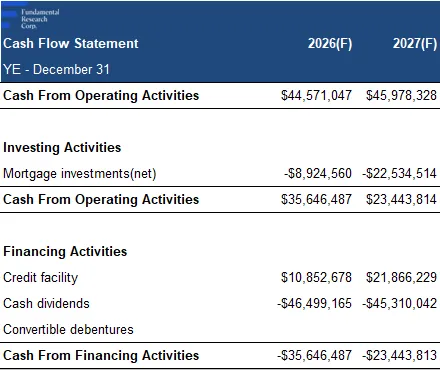Select the $23,443,814 subtotal cell
440x370 pixels.
click(x=401, y=199)
